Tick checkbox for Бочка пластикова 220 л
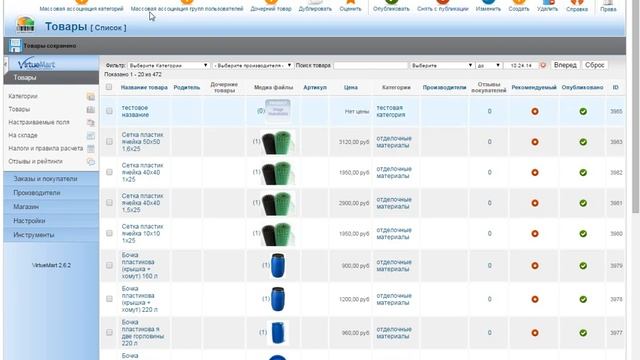Image resolution: width=640 pixels, height=360 pixels. [x=109, y=299]
